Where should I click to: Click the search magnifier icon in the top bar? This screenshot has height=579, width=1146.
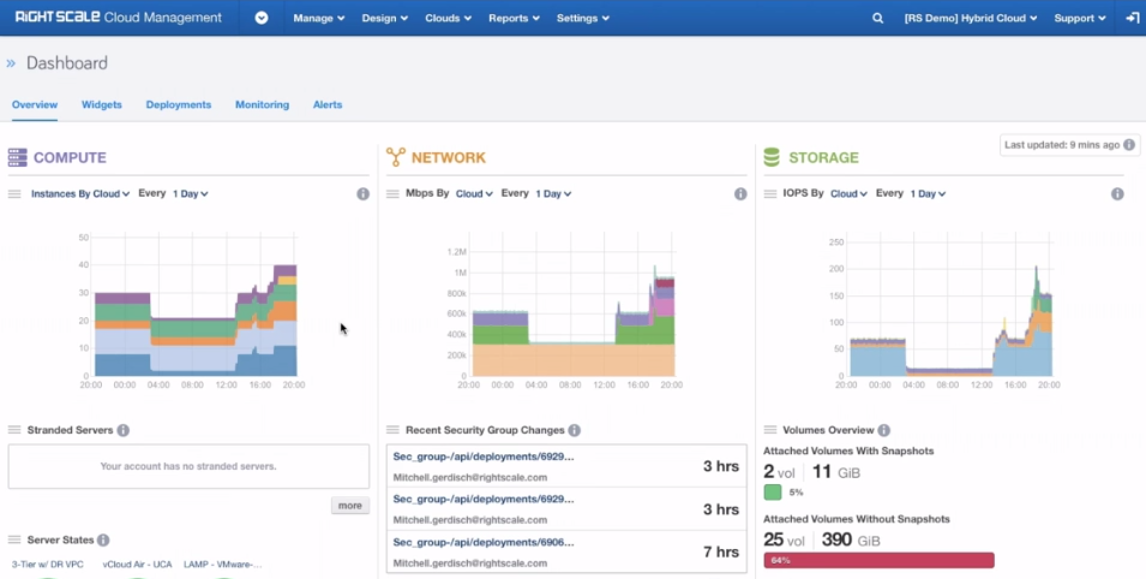[877, 18]
